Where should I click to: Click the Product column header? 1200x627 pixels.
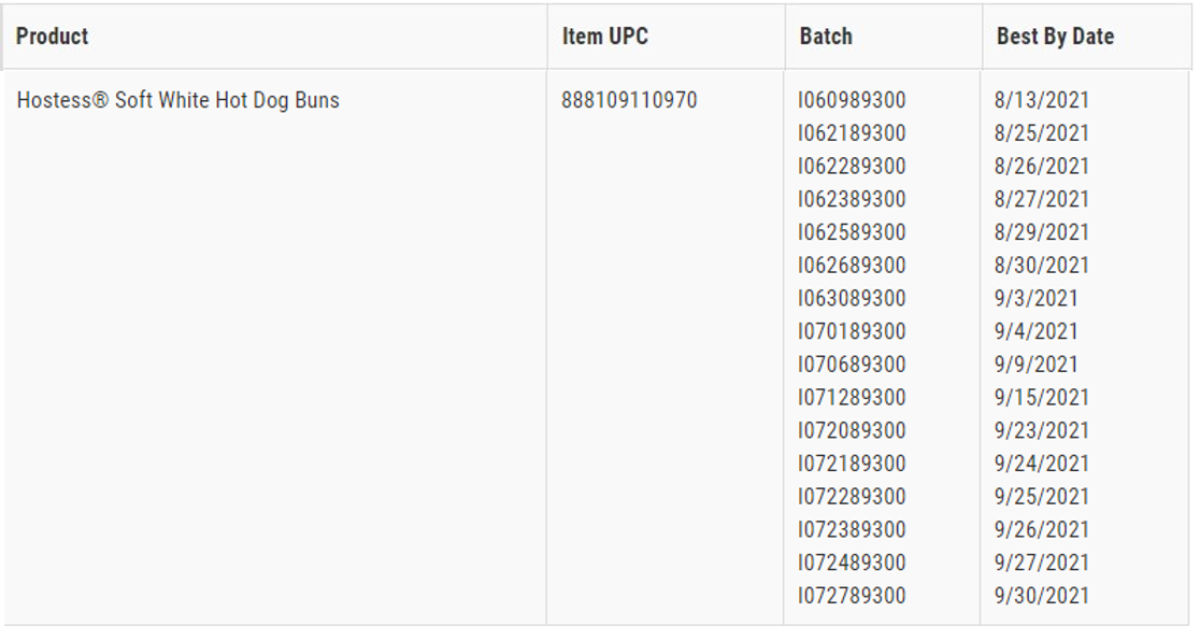pyautogui.click(x=52, y=36)
